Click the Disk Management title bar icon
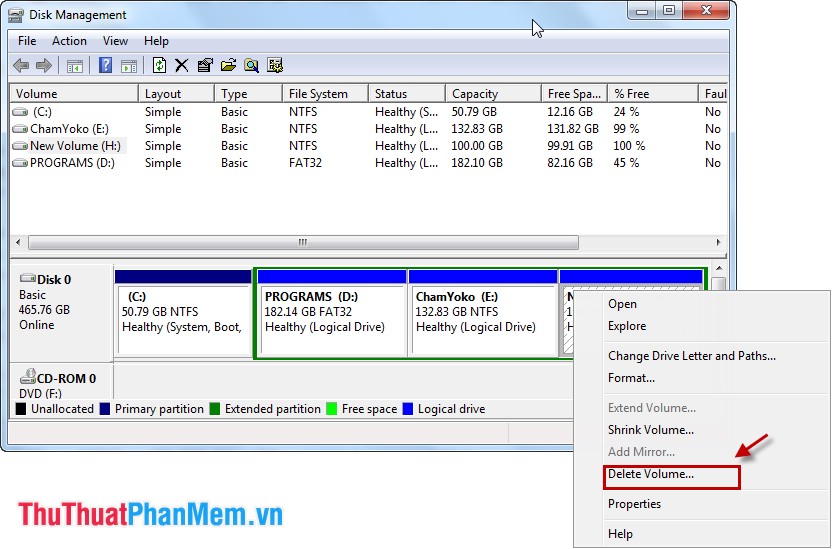The width and height of the screenshot is (832, 549). coord(16,15)
